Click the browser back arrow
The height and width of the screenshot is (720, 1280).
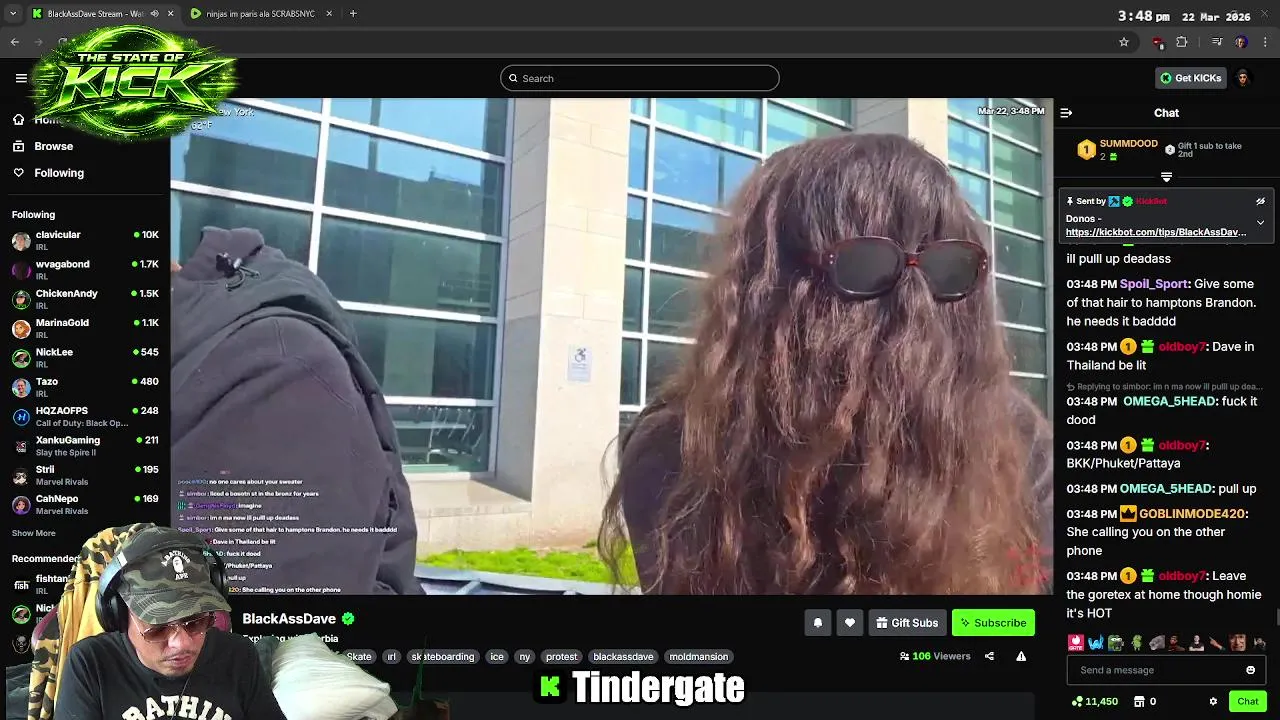pyautogui.click(x=15, y=42)
